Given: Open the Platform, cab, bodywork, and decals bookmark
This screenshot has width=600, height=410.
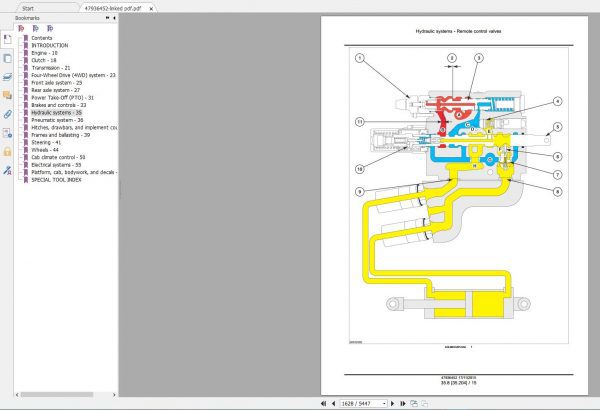Looking at the screenshot, I should (x=74, y=172).
